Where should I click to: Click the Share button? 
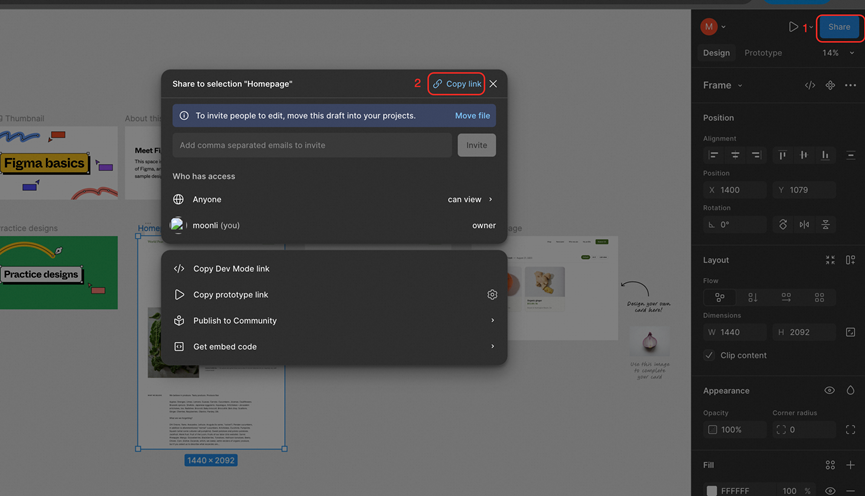[x=839, y=27]
